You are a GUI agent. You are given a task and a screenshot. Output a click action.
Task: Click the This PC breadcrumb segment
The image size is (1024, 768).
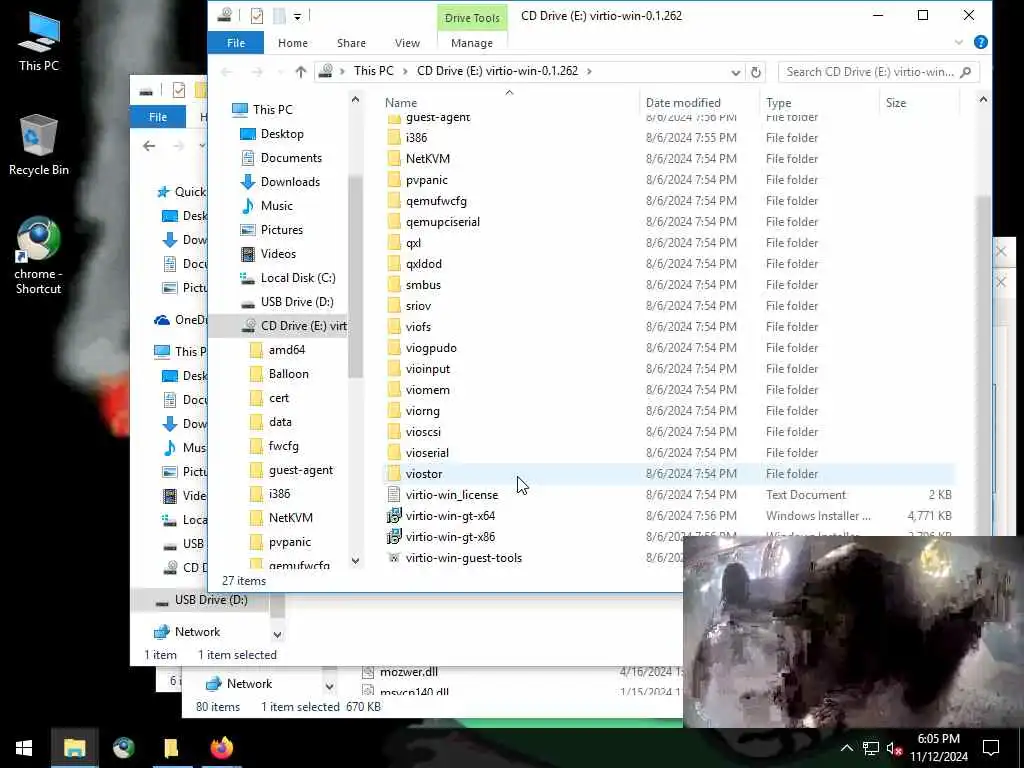374,71
